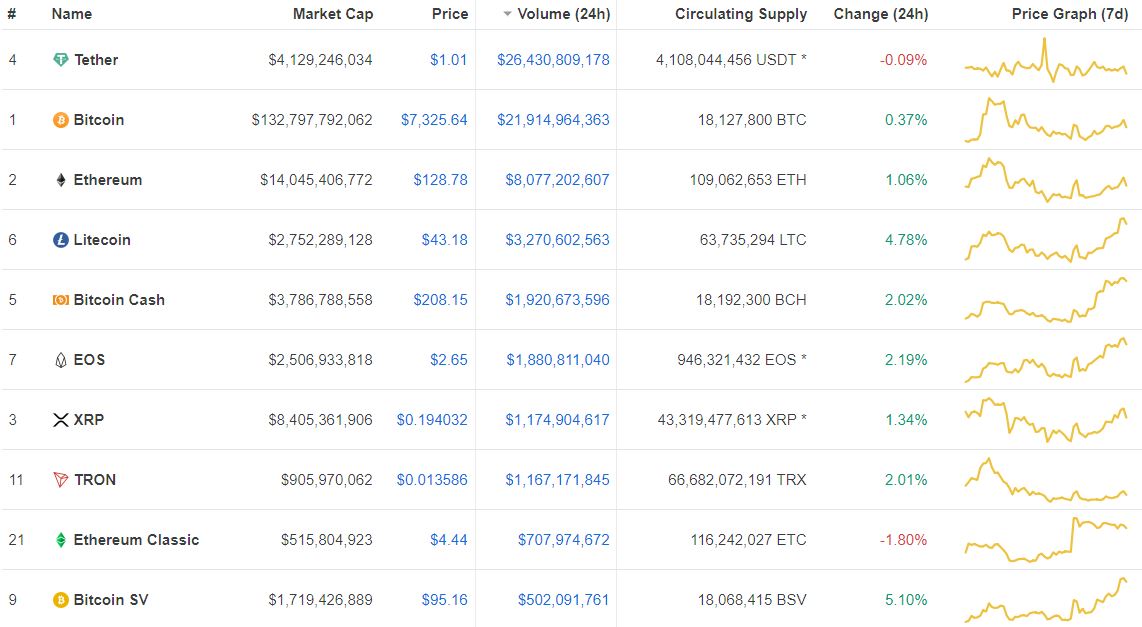Screen dimensions: 1142x627
Task: Click the sort arrow beside Volume (24h)
Action: [x=507, y=14]
